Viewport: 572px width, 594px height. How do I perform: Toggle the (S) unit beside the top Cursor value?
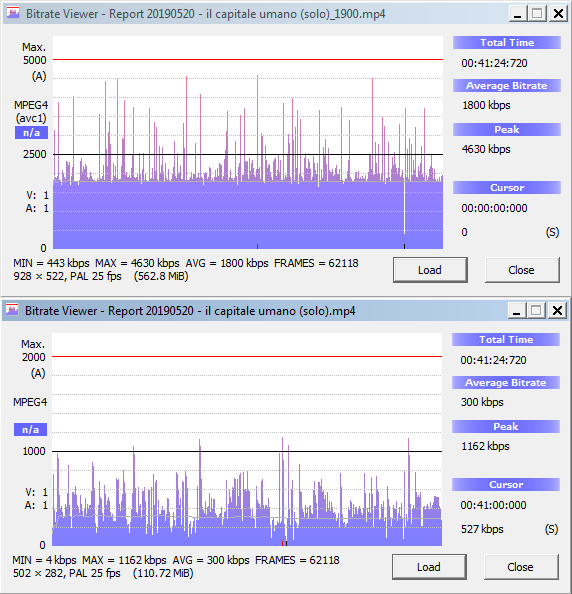click(x=552, y=232)
